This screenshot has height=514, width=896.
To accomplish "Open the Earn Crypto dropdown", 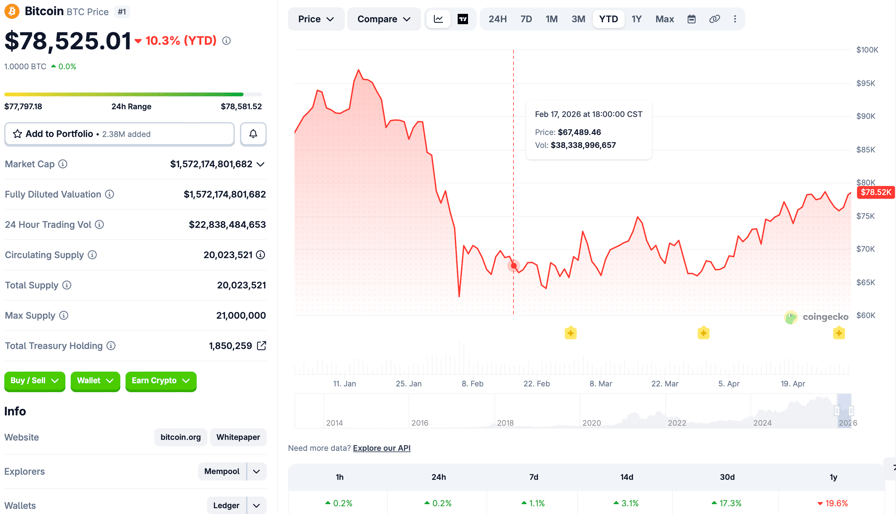I will point(161,381).
